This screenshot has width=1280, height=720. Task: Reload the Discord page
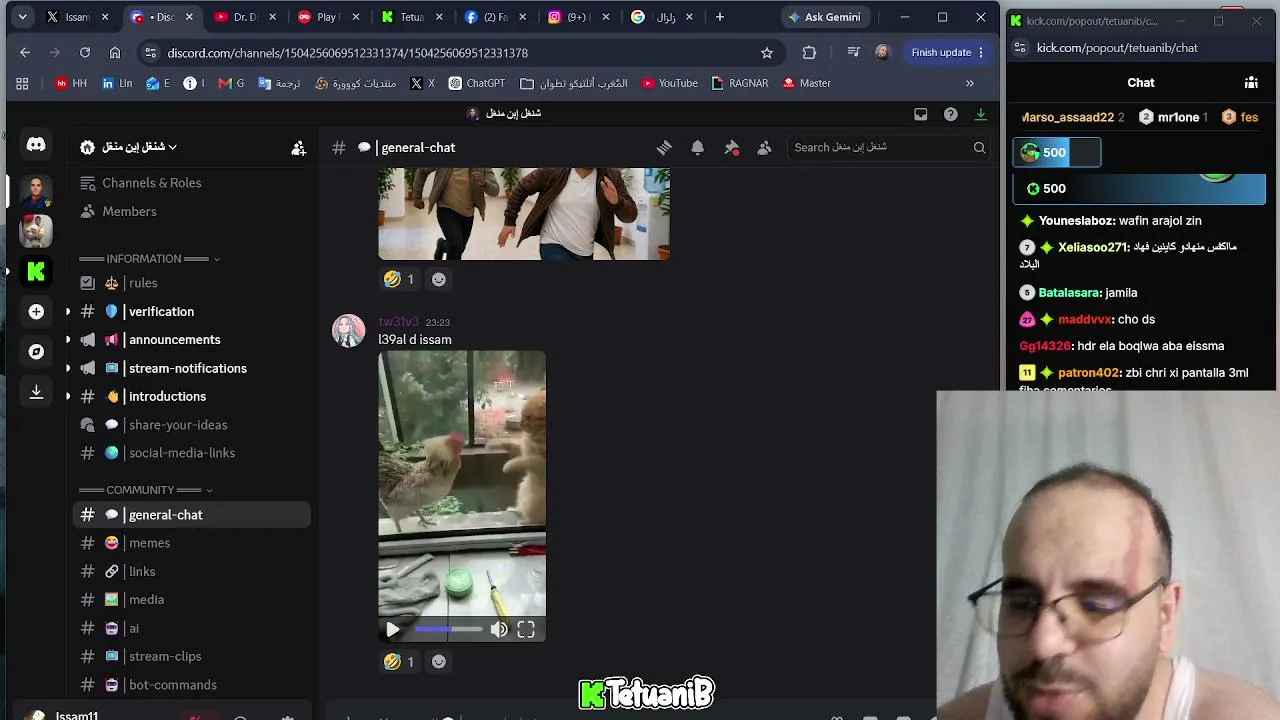pyautogui.click(x=85, y=53)
